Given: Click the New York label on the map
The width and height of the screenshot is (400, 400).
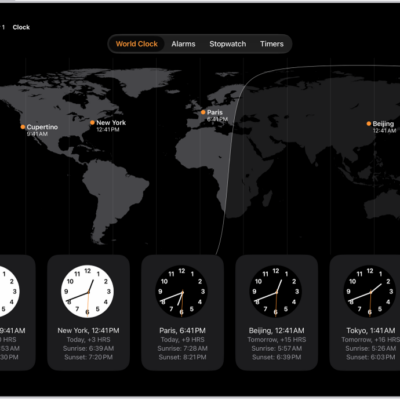Looking at the screenshot, I should (x=111, y=123).
